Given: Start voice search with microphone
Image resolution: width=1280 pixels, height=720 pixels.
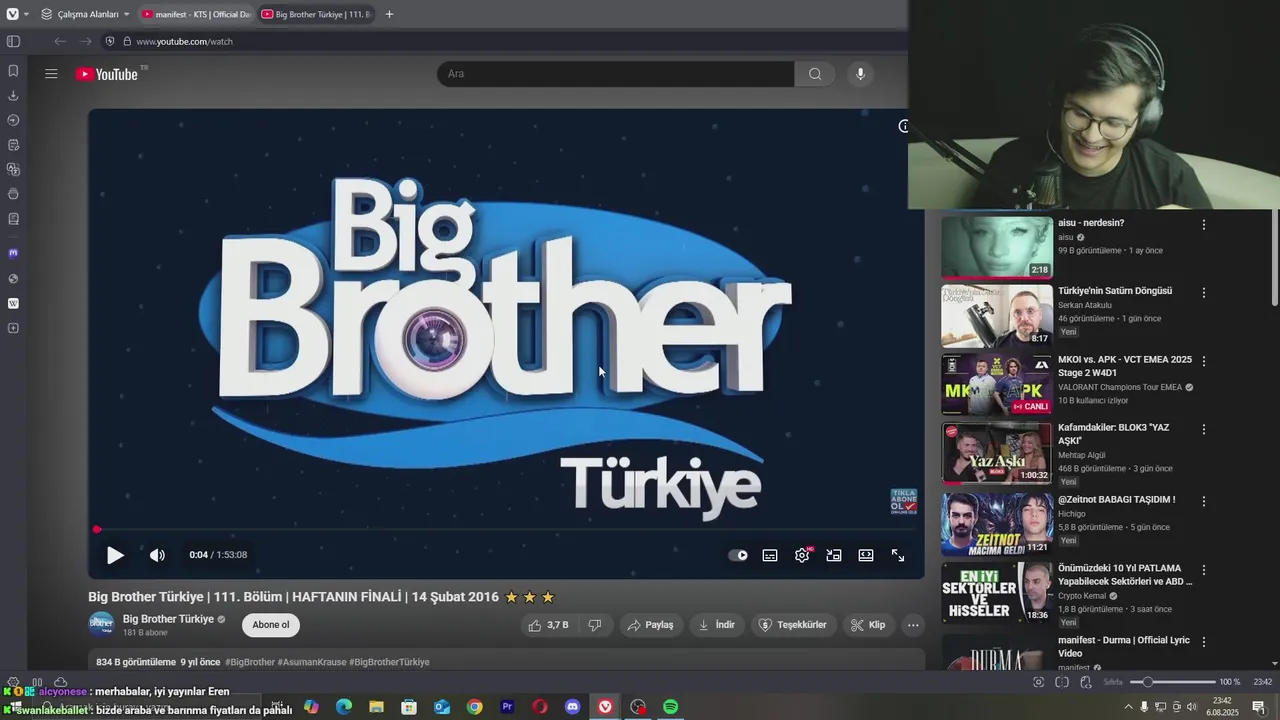Looking at the screenshot, I should pyautogui.click(x=860, y=74).
